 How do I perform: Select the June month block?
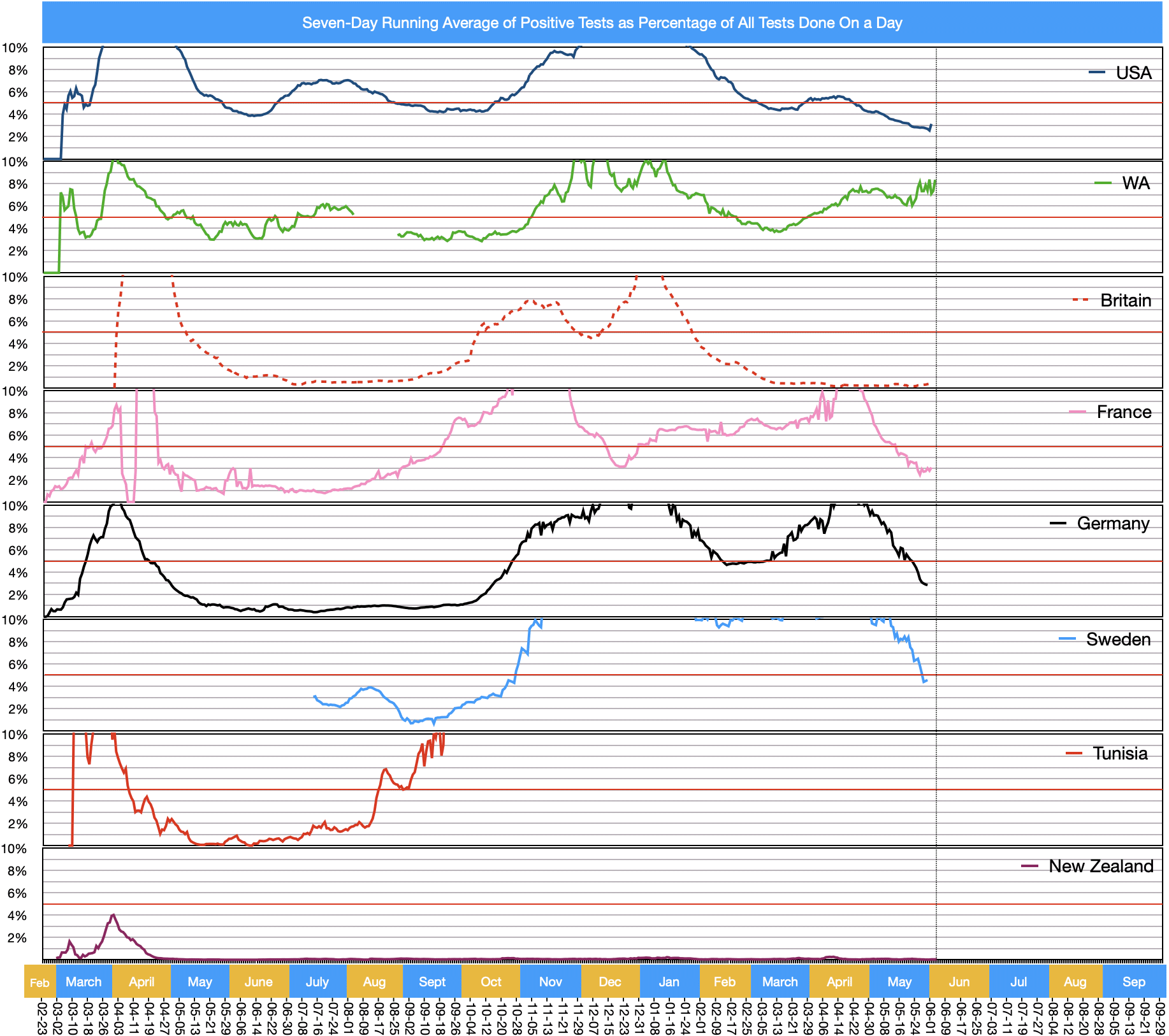pos(259,982)
